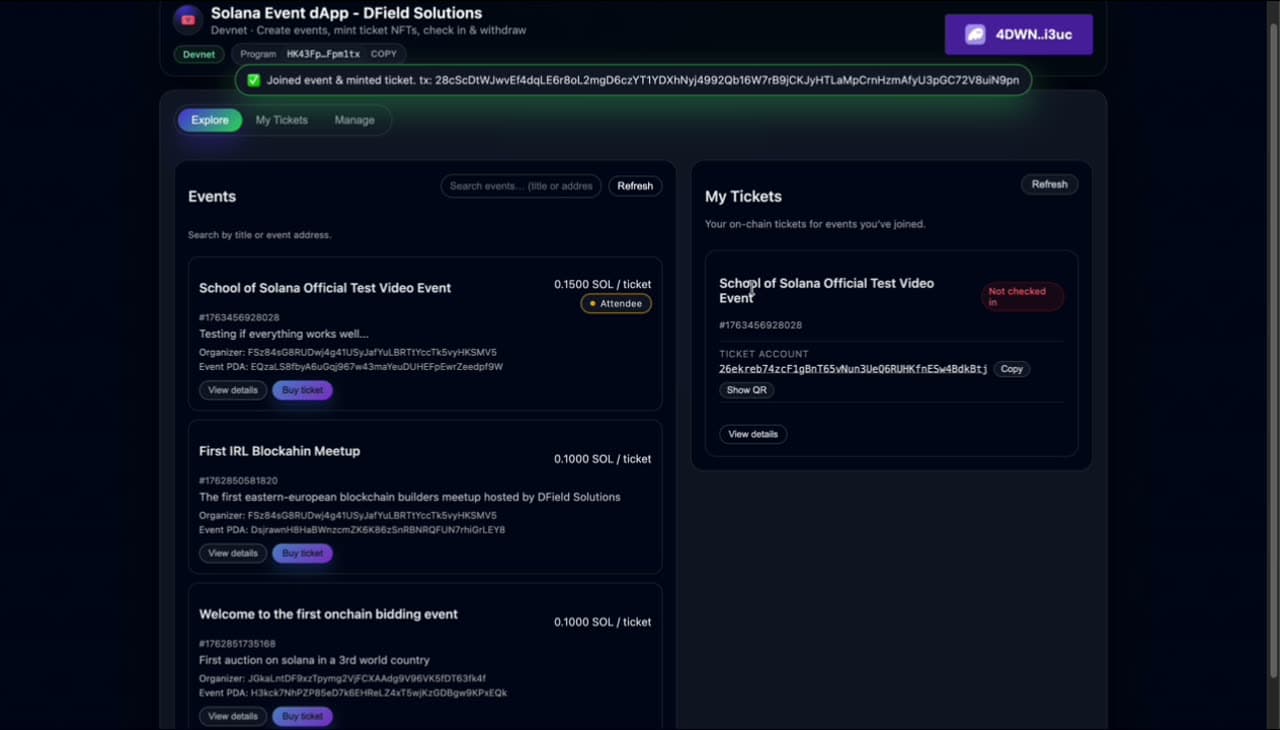Click Event PDA starting with EQzaLS8fbyA6uGqj
This screenshot has width=1280, height=730.
click(x=351, y=367)
